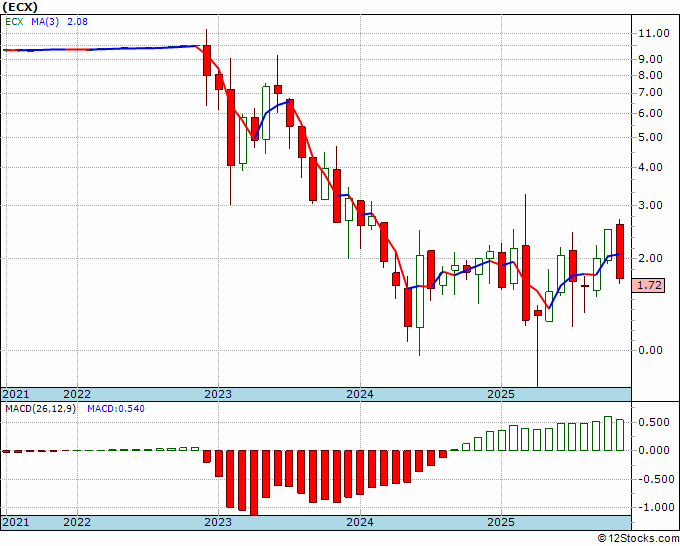Click the (ECX) chart title

[20, 7]
